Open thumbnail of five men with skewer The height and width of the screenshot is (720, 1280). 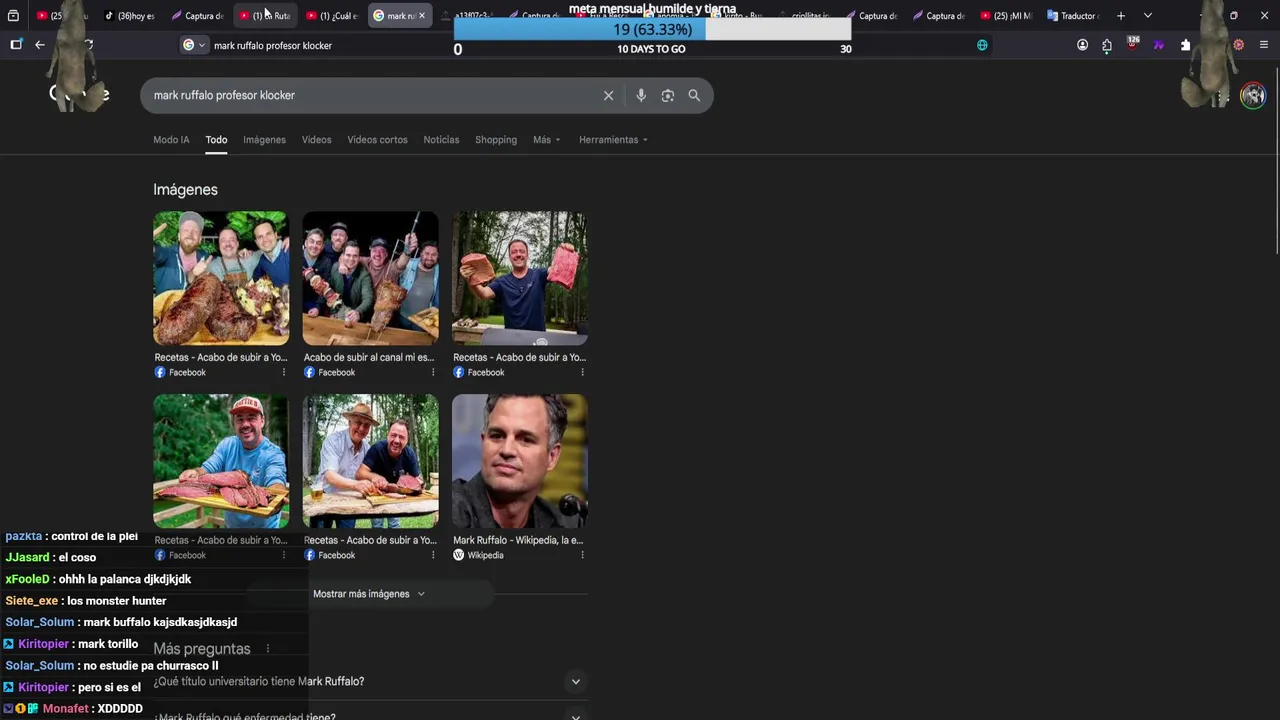[x=370, y=278]
